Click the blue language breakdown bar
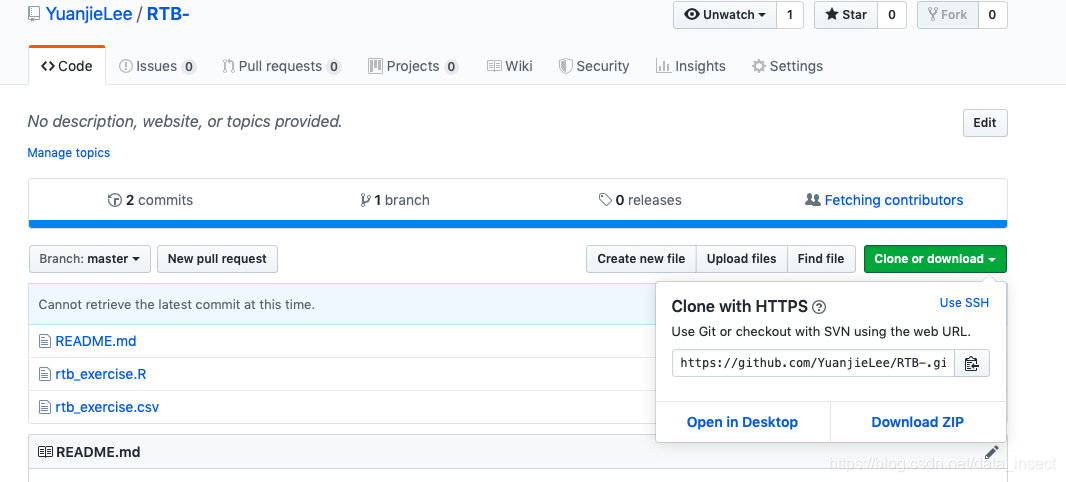 [x=517, y=224]
